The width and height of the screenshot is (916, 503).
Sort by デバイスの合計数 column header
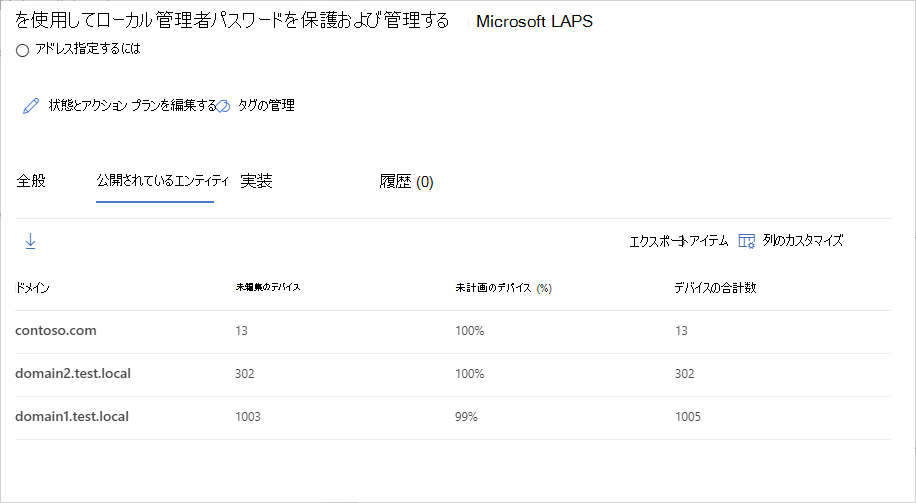tap(714, 288)
